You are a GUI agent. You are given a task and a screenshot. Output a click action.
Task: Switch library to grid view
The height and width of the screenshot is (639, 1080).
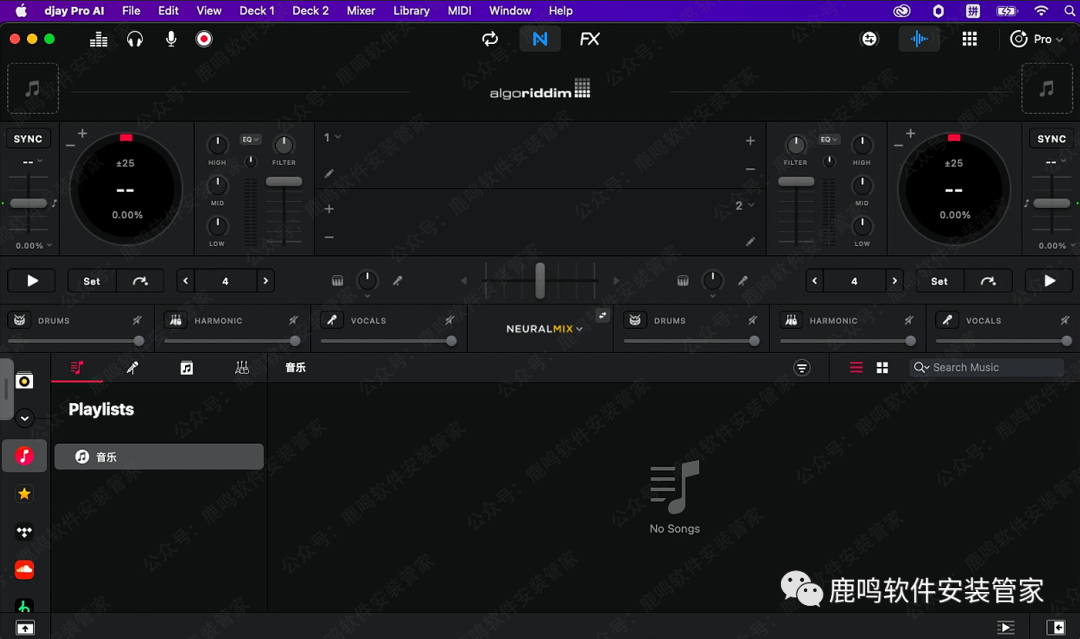(x=882, y=368)
